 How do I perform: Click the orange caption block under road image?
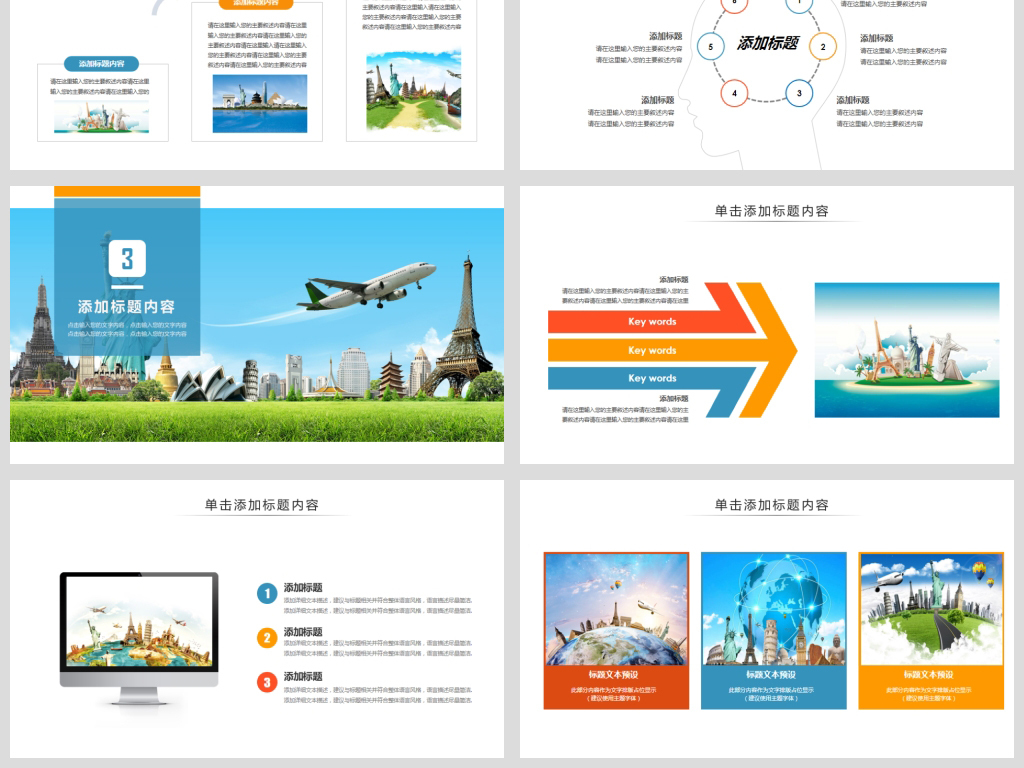tap(930, 686)
